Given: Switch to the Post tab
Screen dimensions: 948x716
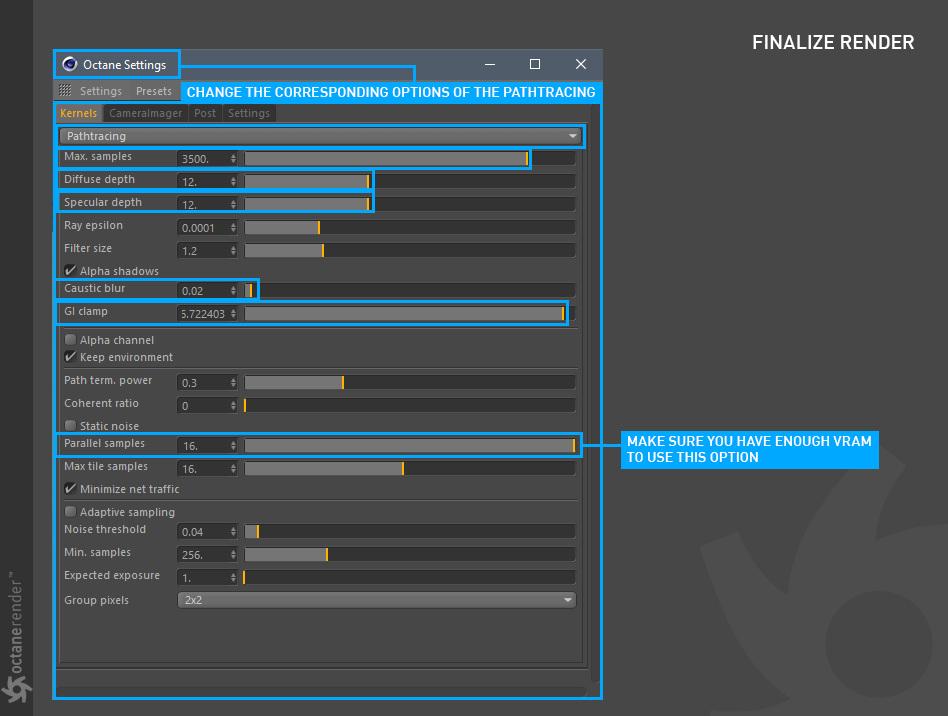Looking at the screenshot, I should point(205,113).
